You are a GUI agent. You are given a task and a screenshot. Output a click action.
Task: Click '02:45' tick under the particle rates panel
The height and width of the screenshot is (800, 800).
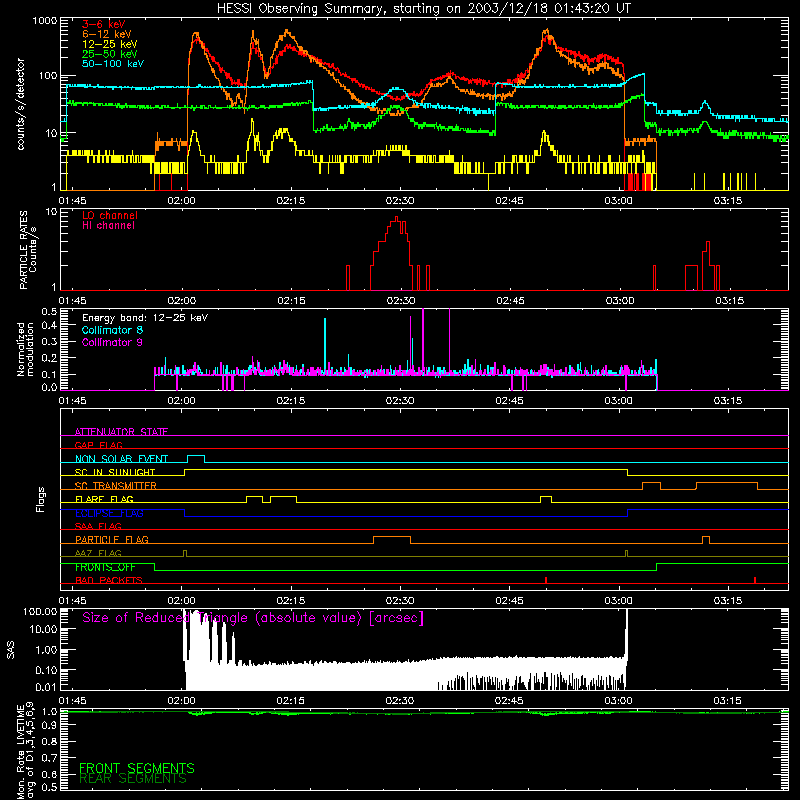[510, 301]
